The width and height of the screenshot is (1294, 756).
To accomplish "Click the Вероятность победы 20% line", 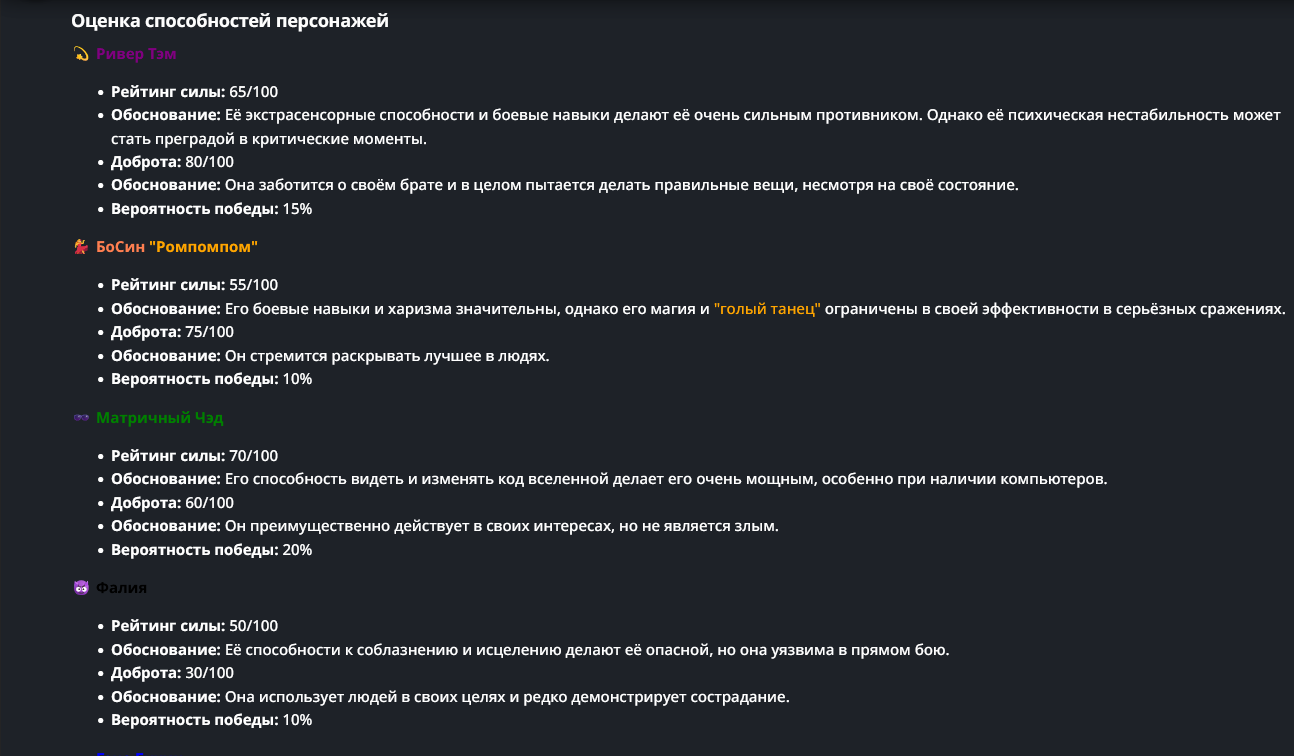I will [x=211, y=550].
